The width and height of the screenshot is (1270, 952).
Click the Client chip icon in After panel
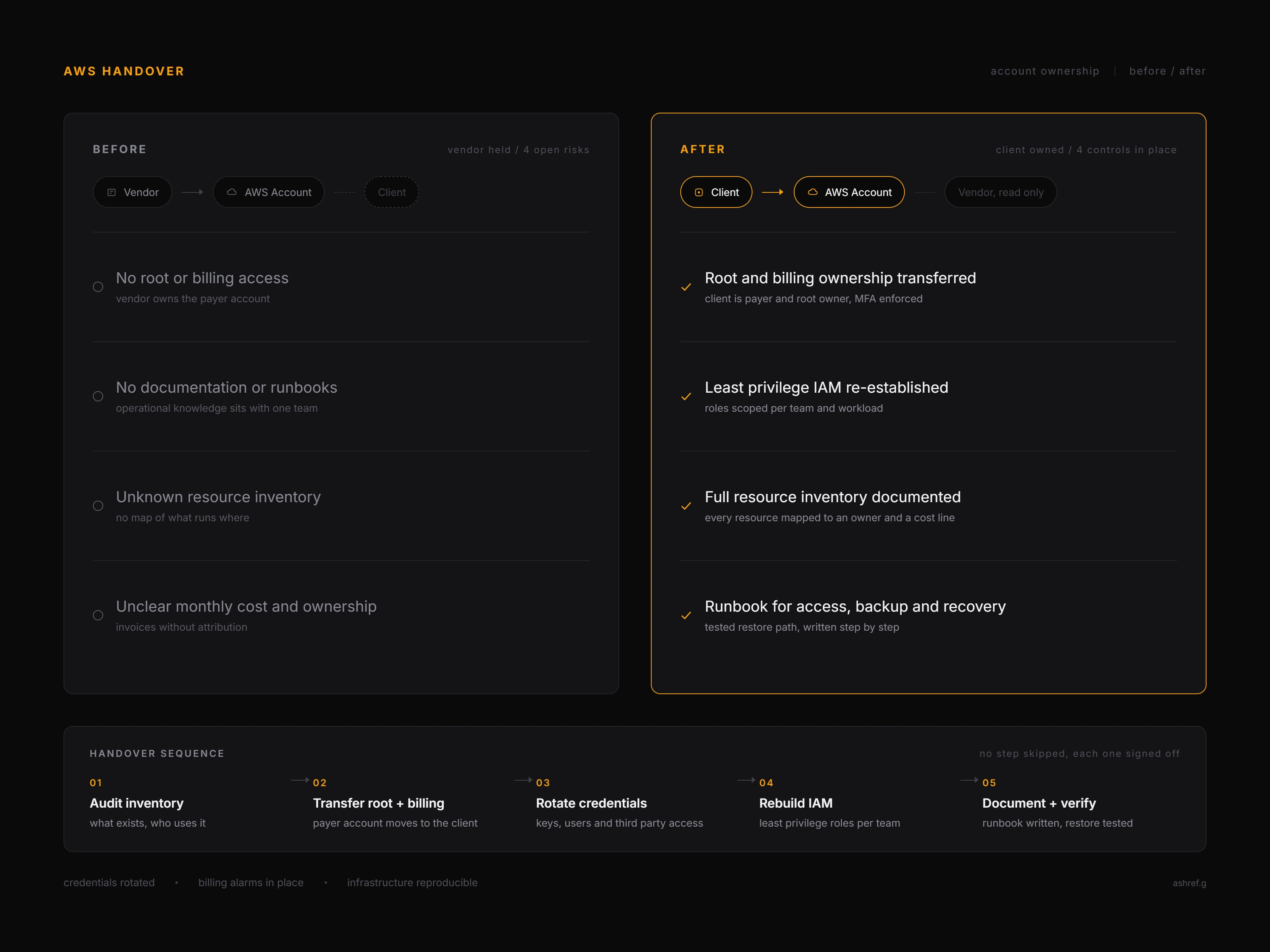[699, 192]
